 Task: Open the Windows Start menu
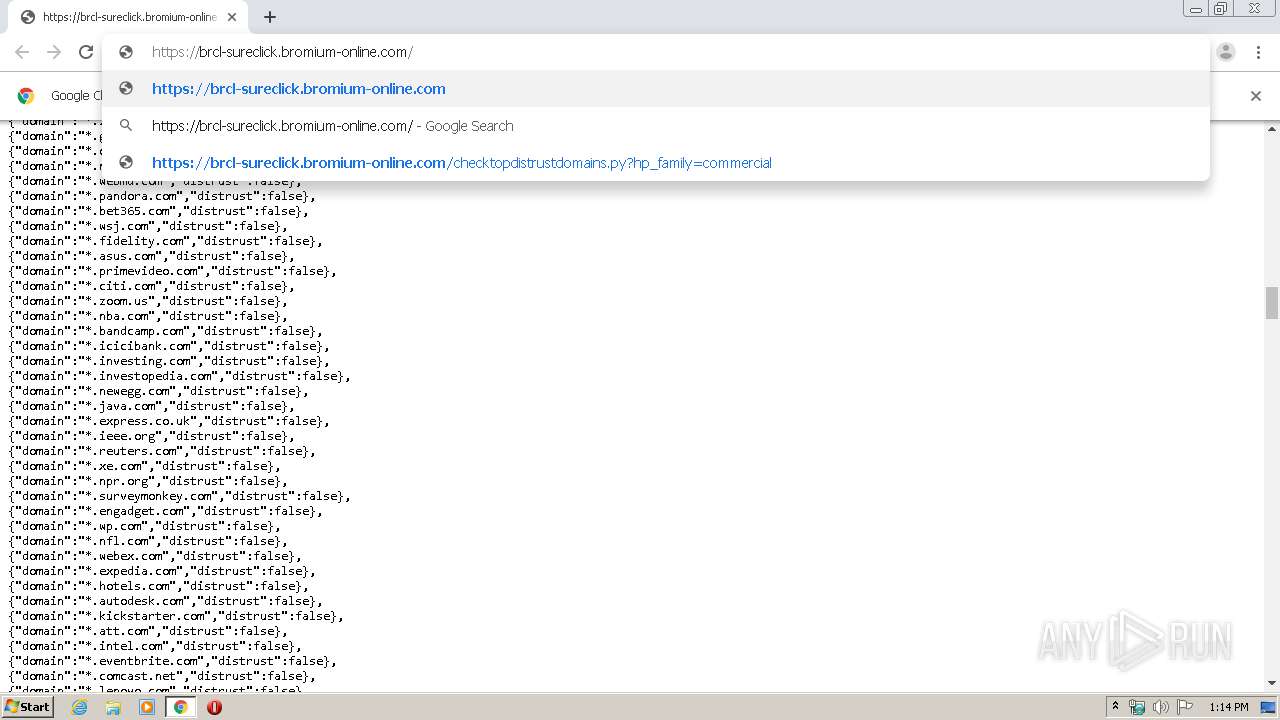(28, 706)
